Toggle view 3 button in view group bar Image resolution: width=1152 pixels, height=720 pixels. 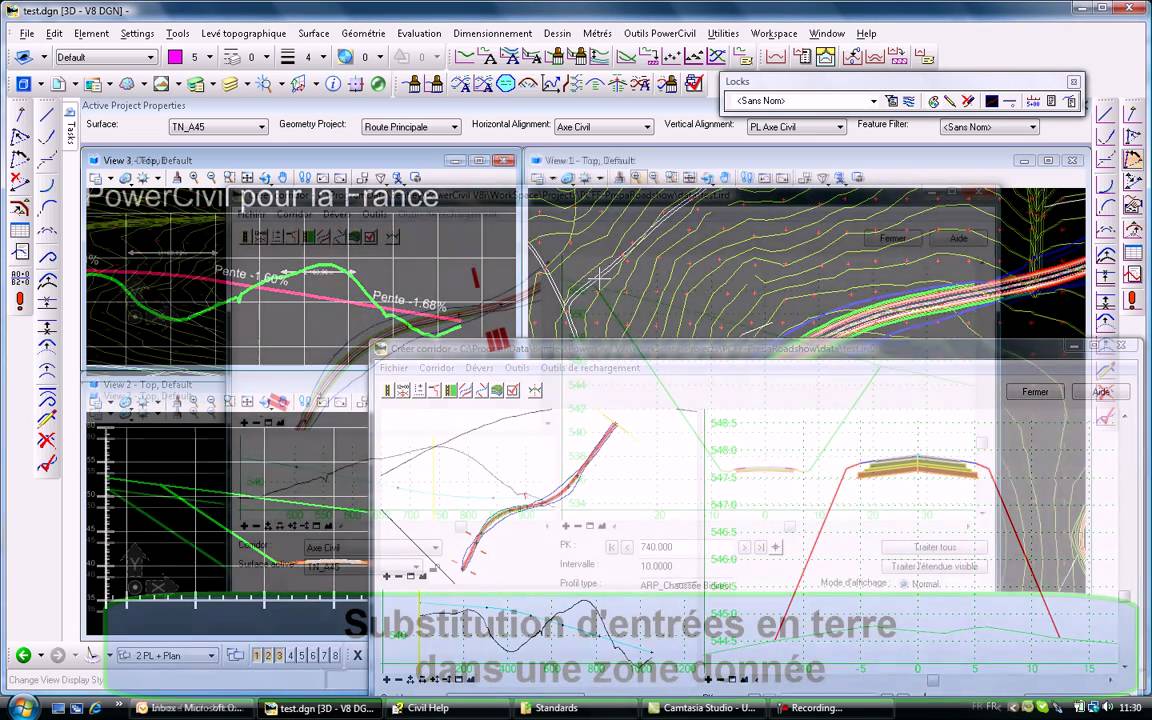tap(279, 655)
